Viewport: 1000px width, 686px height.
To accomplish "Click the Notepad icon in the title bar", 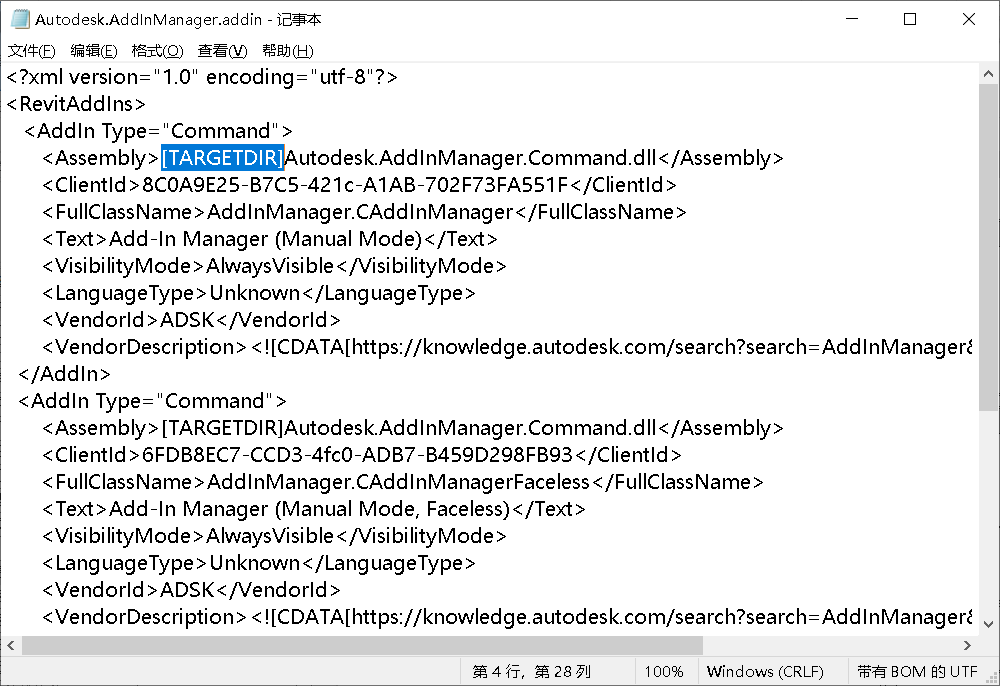I will coord(18,18).
